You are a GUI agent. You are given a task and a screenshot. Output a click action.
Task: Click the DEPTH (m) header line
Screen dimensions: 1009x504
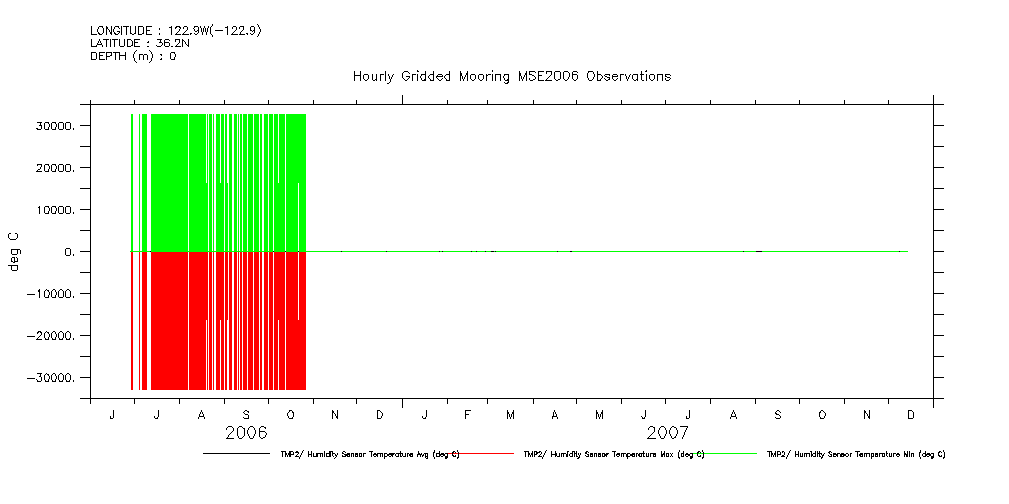point(133,57)
